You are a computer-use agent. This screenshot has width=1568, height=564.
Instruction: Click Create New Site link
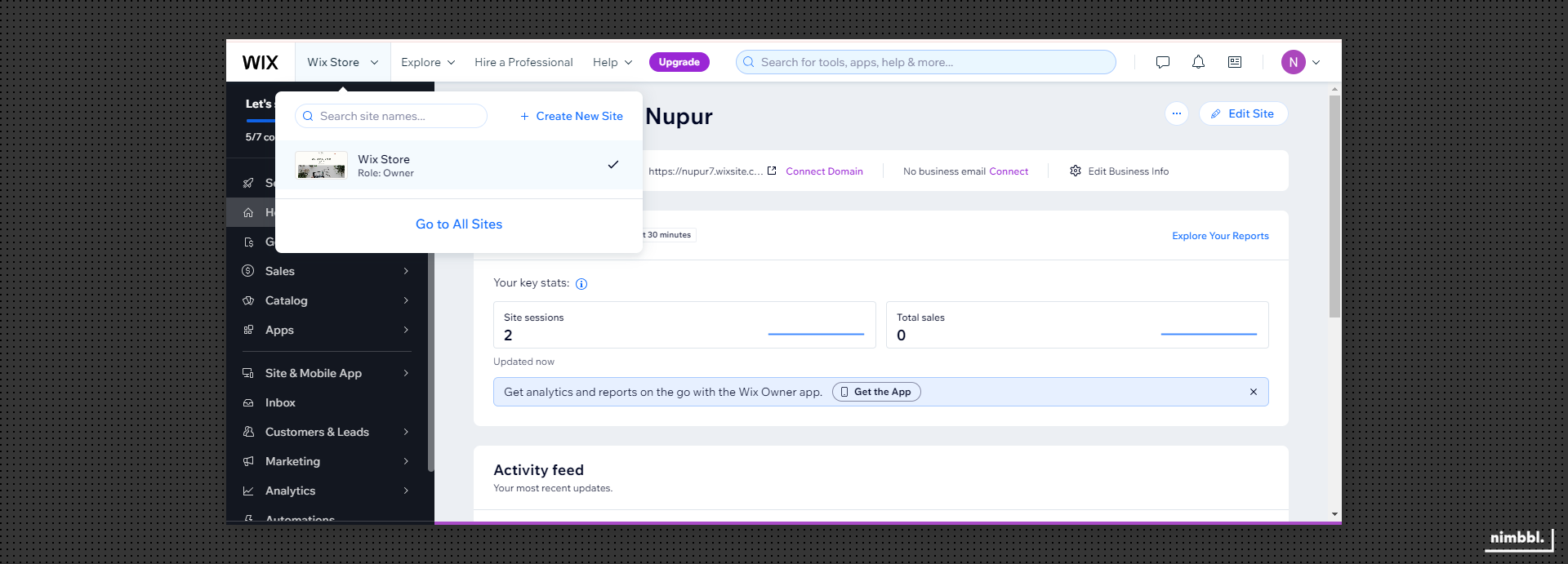point(572,116)
